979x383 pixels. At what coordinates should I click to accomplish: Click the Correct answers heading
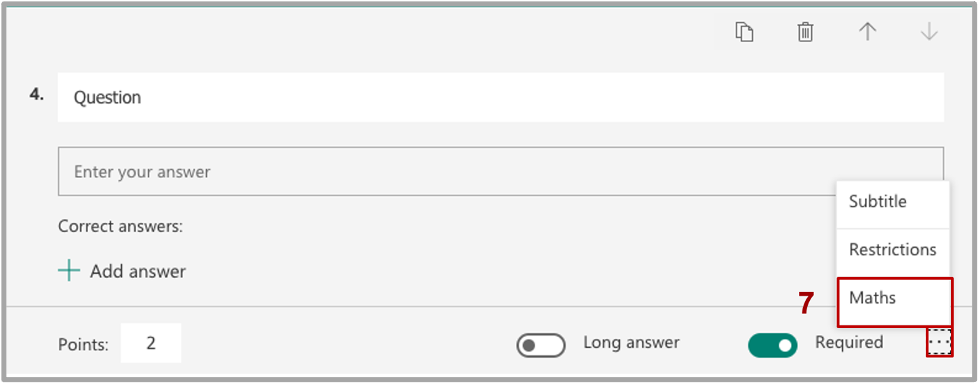121,226
